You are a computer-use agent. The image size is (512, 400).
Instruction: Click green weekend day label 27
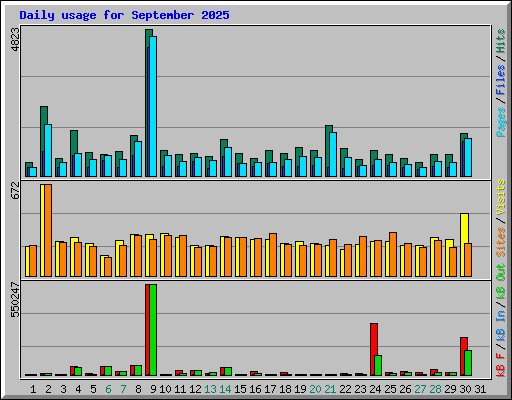(420, 389)
